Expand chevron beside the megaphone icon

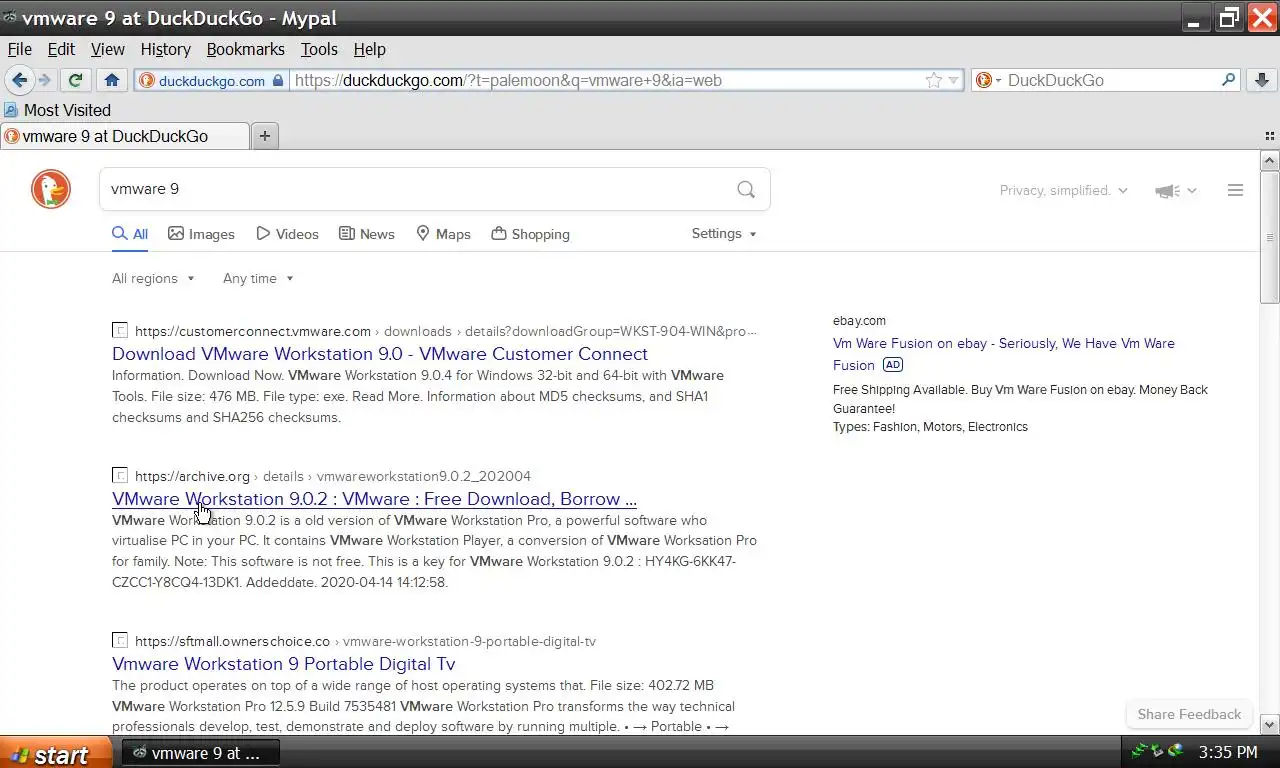tap(1191, 190)
